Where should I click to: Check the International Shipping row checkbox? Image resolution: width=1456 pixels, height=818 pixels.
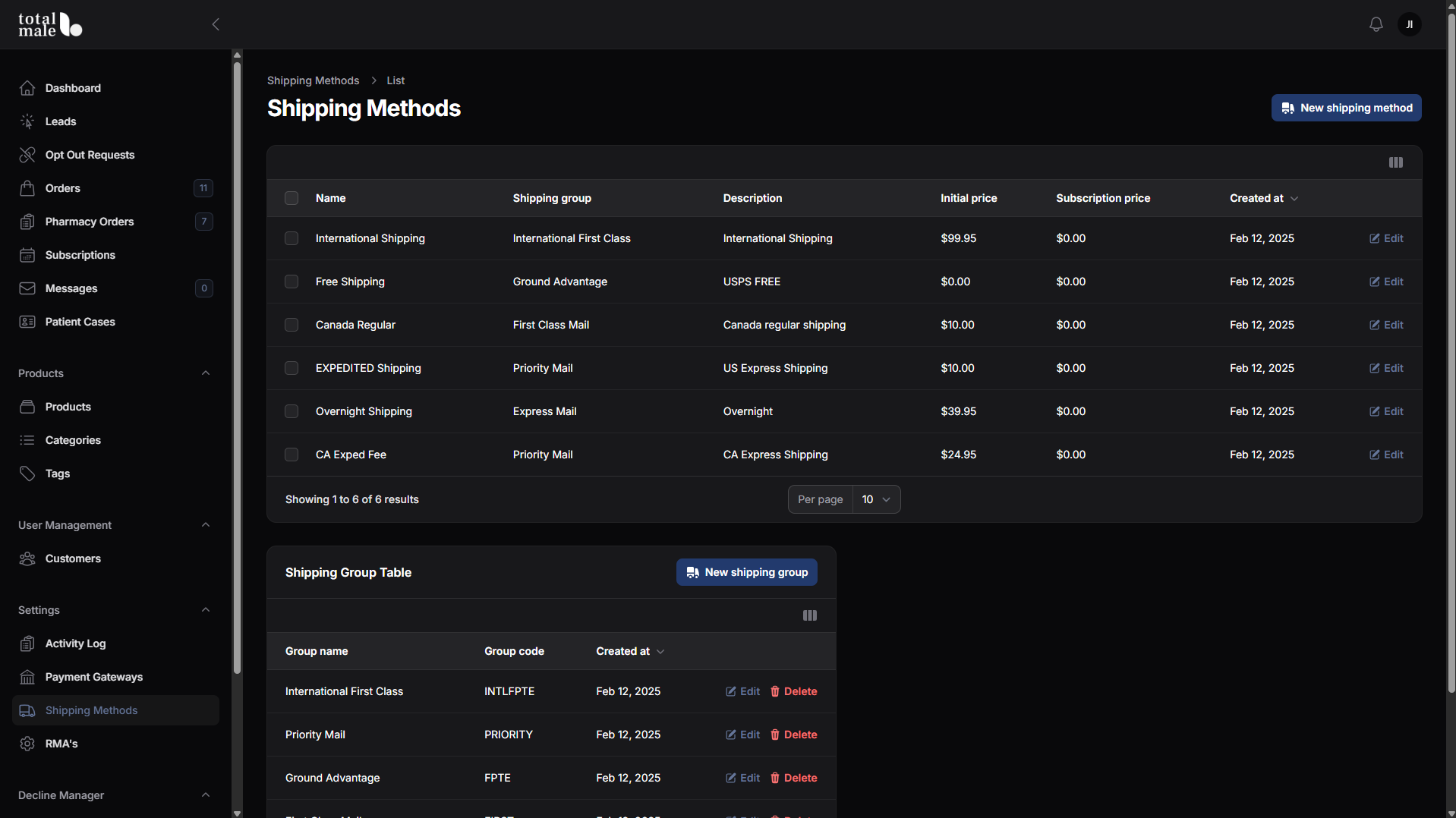click(292, 238)
